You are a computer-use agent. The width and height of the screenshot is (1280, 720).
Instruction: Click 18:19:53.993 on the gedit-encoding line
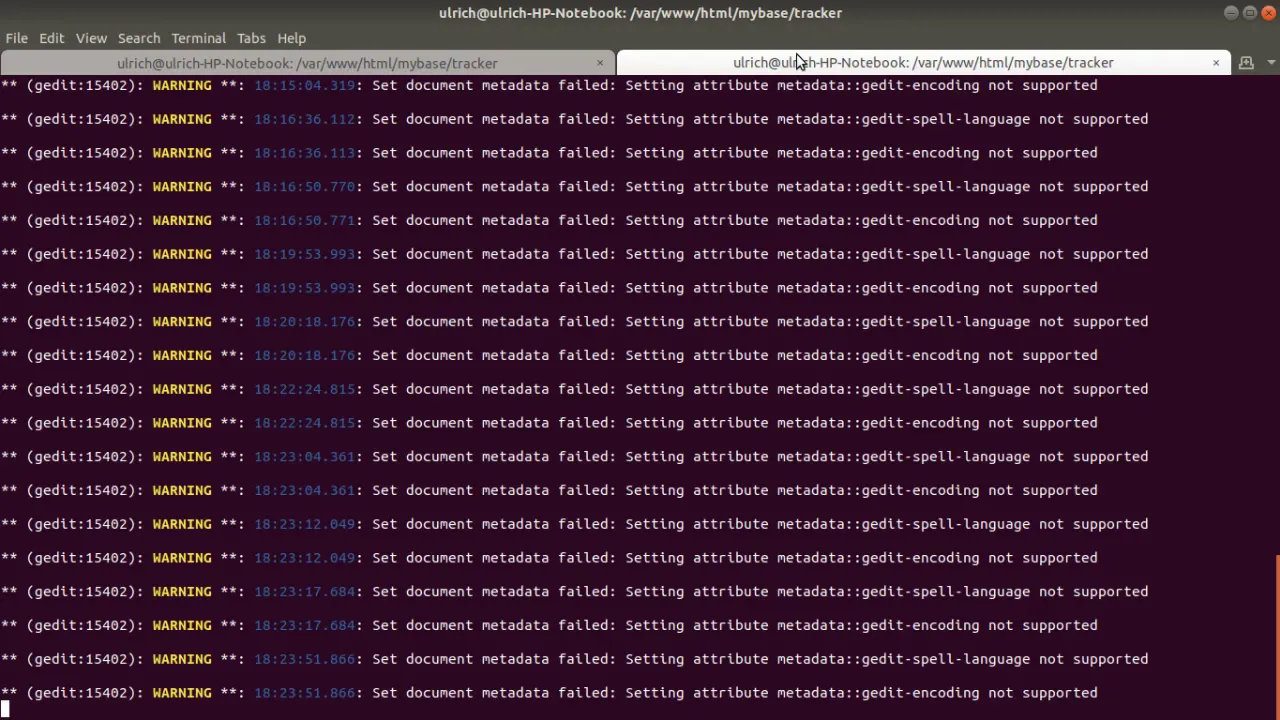(305, 288)
